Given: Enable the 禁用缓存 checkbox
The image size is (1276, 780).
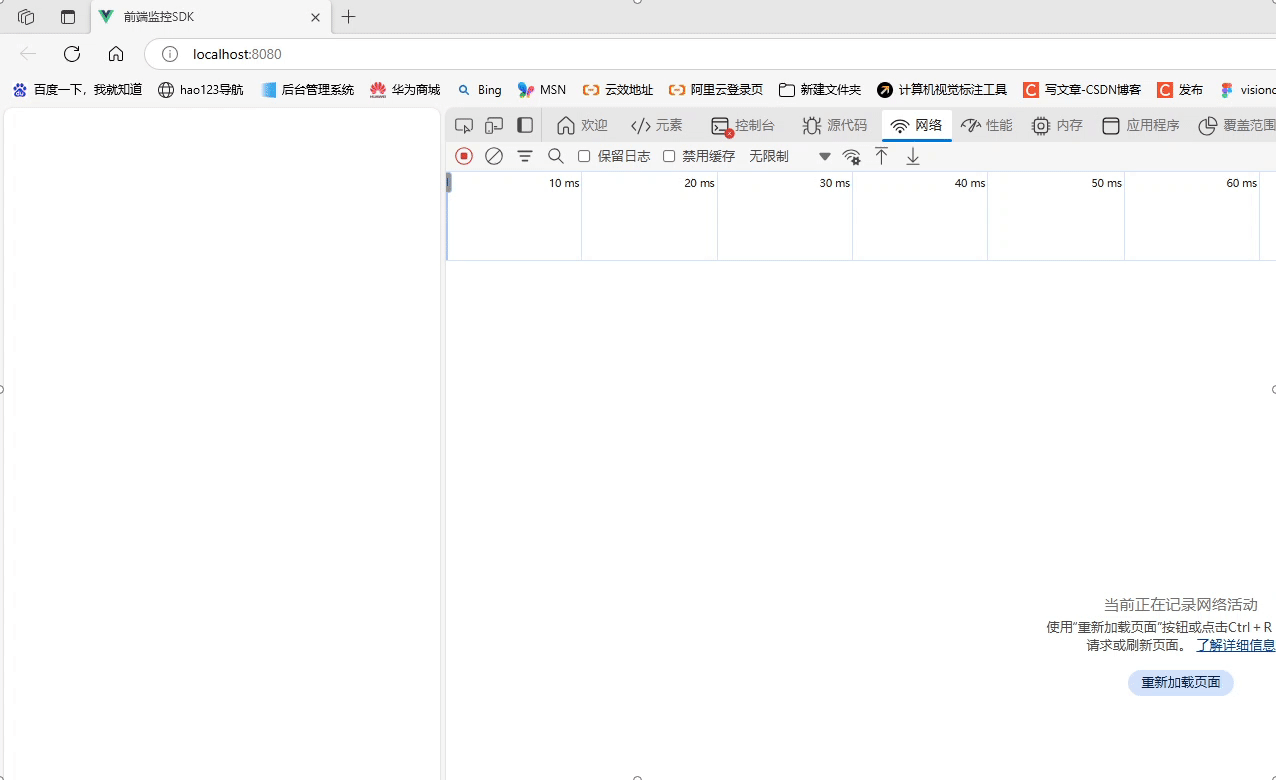Looking at the screenshot, I should (669, 156).
